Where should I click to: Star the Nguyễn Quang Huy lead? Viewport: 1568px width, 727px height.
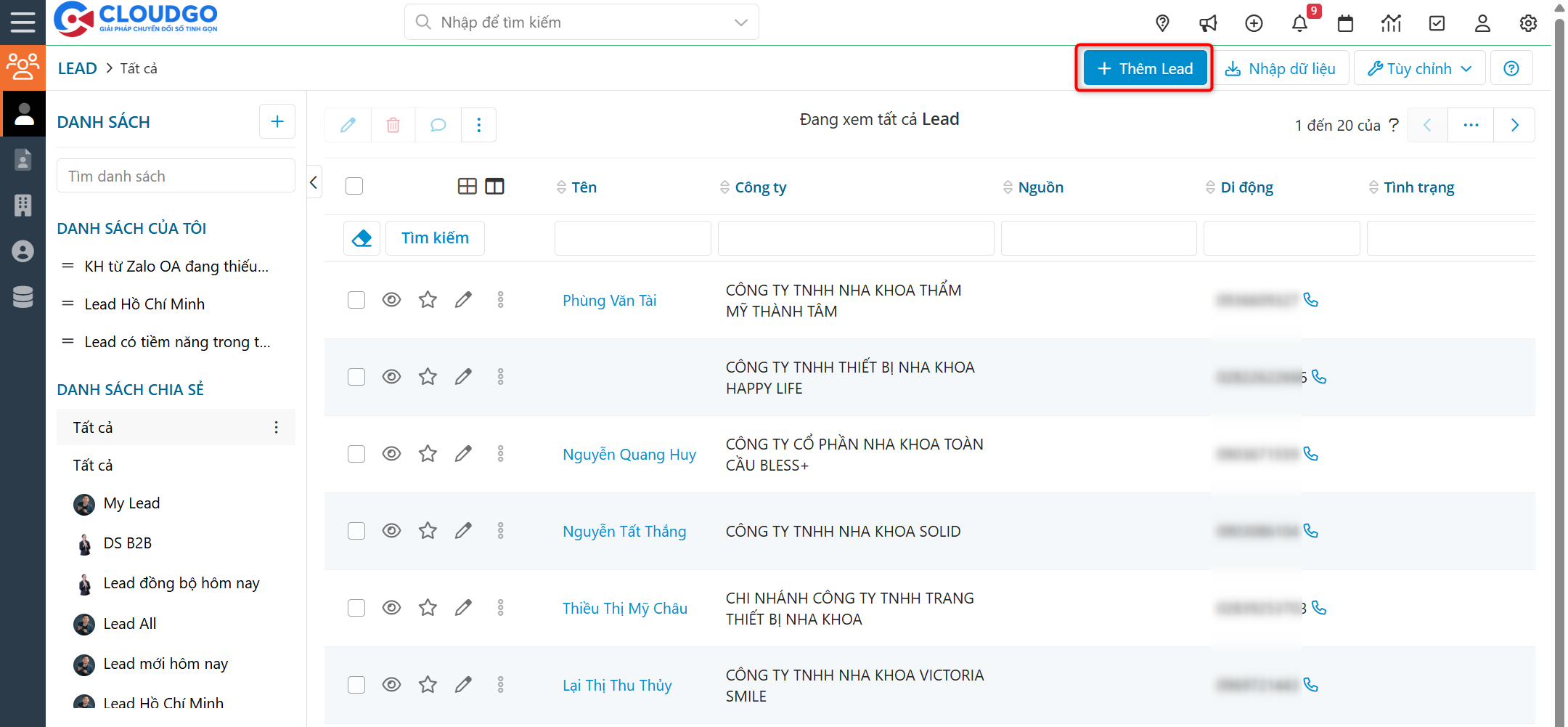point(428,454)
